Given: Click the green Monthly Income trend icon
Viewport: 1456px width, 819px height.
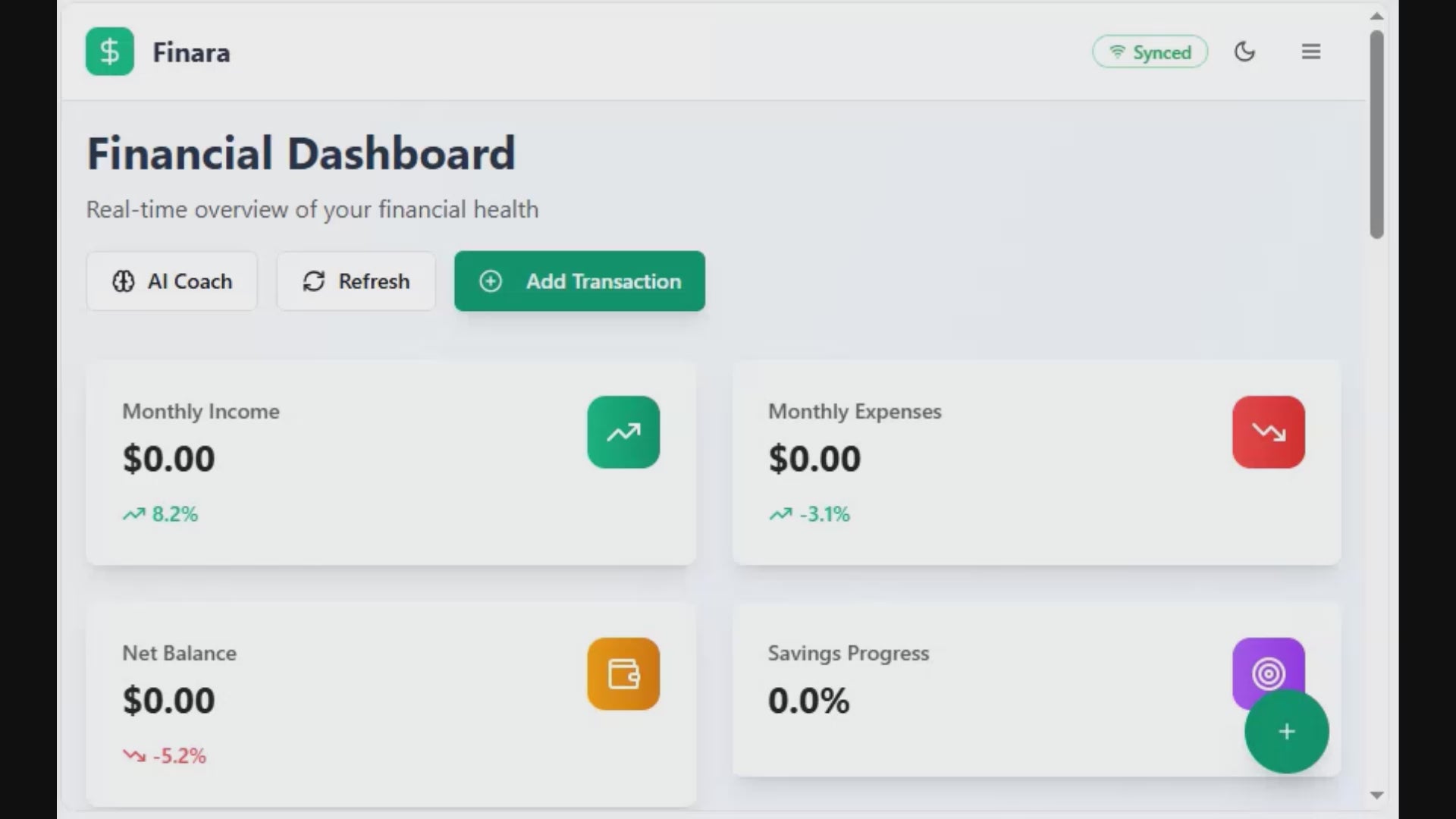Looking at the screenshot, I should 623,432.
